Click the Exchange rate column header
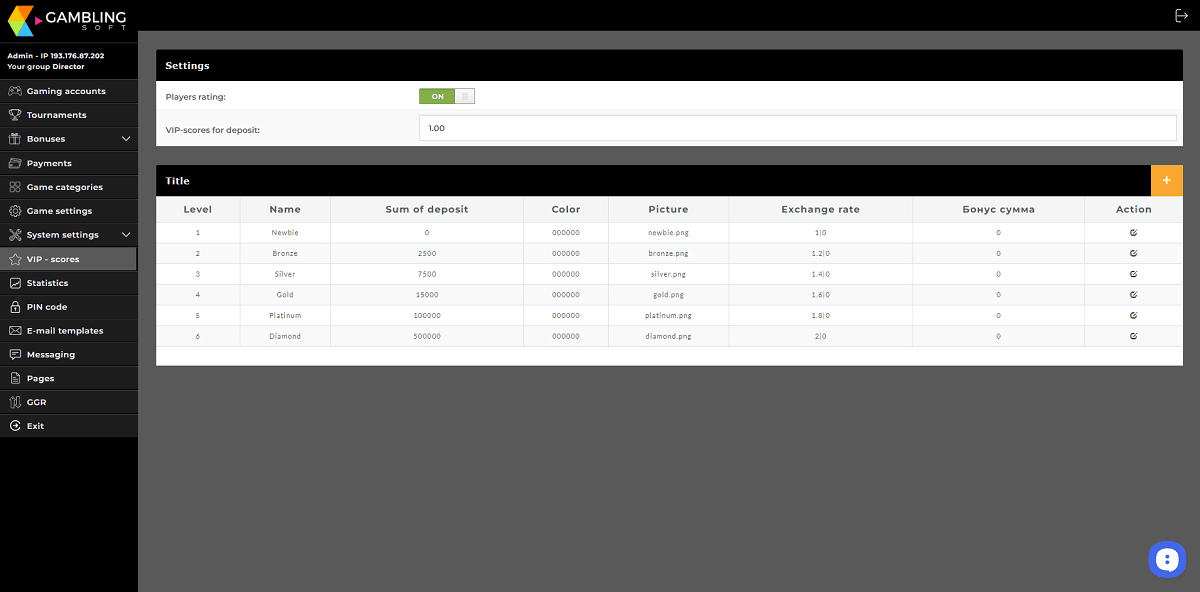 pos(820,209)
